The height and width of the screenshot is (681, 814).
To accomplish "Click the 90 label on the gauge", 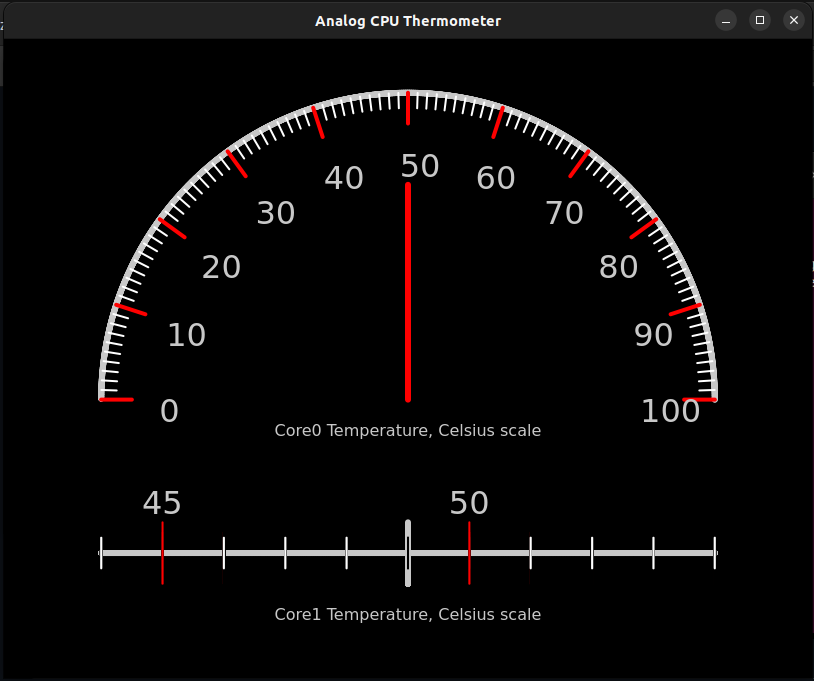I will click(652, 335).
